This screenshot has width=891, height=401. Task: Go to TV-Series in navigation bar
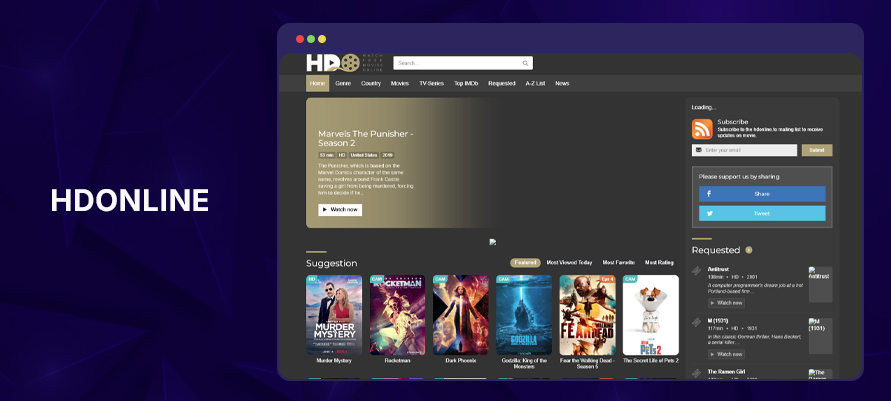click(x=431, y=83)
